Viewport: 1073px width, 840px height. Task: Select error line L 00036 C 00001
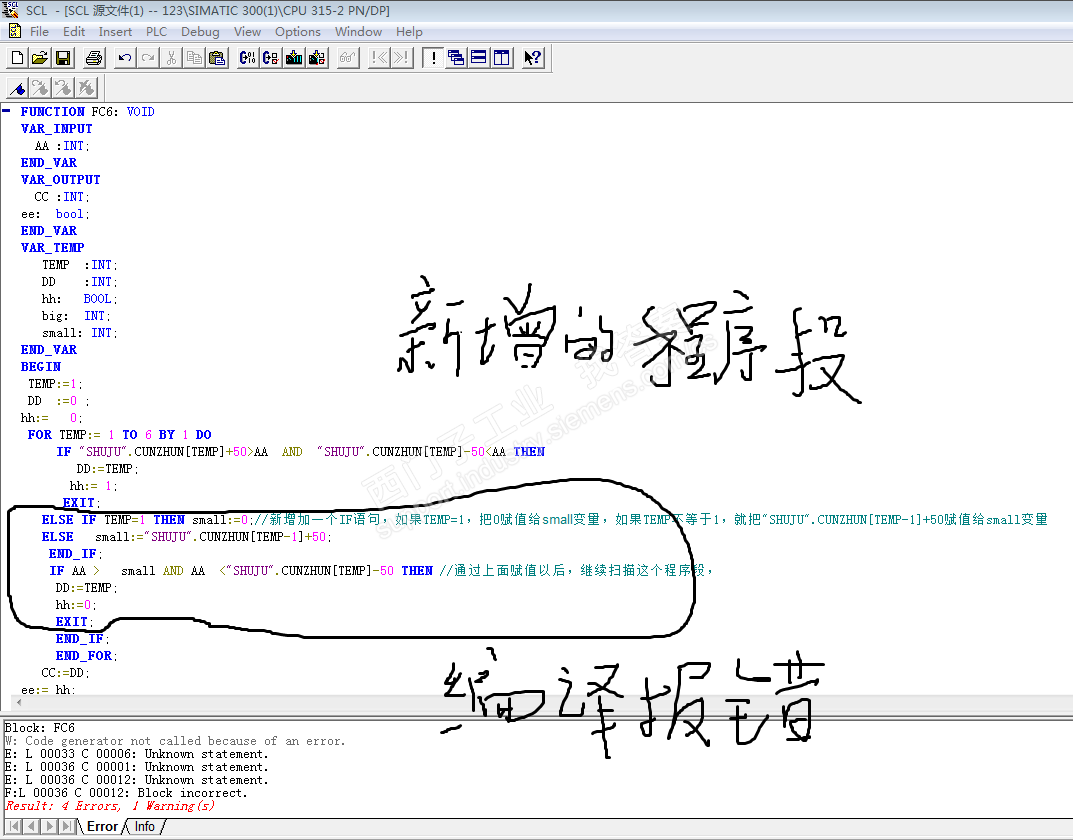[x=136, y=767]
